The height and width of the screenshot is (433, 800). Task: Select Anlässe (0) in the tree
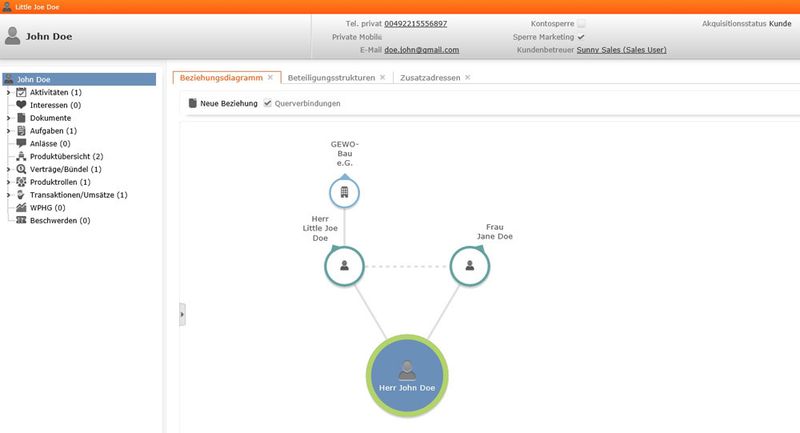tap(50, 143)
